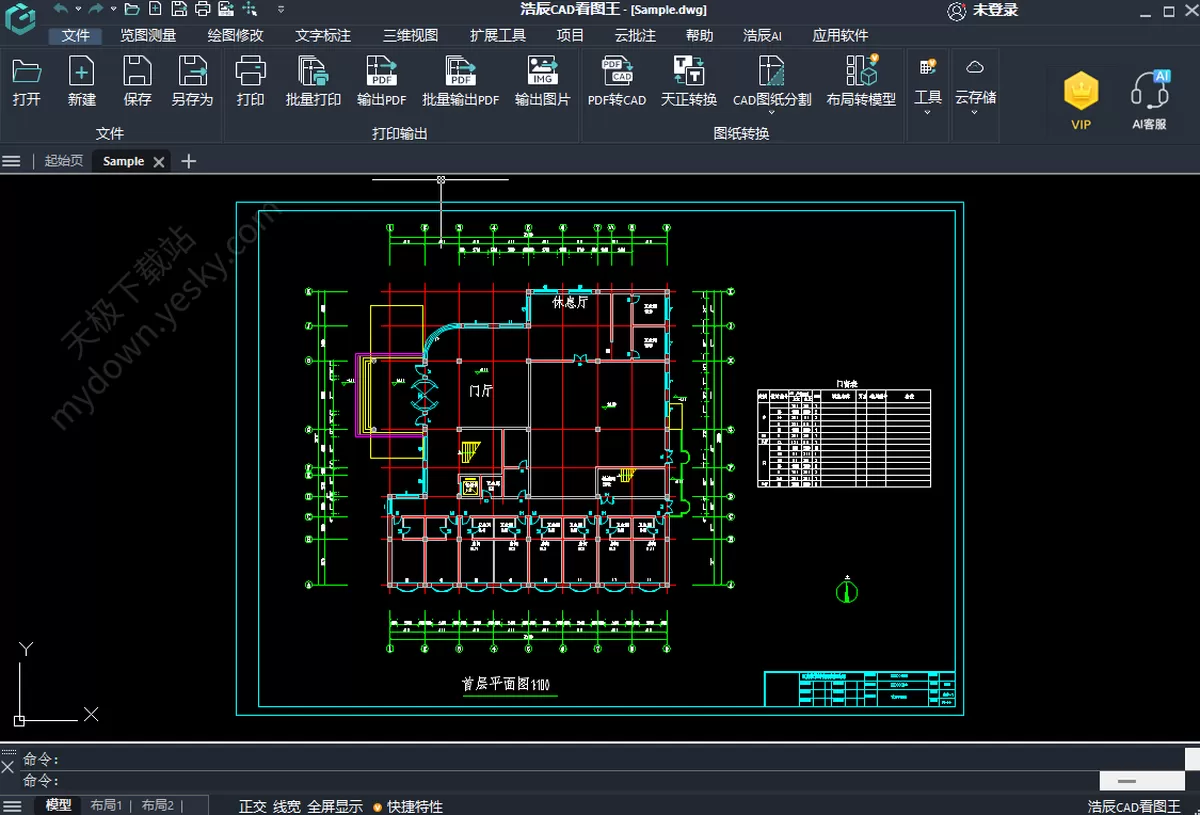
Task: Switch to 布局1 layout tab
Action: click(106, 805)
